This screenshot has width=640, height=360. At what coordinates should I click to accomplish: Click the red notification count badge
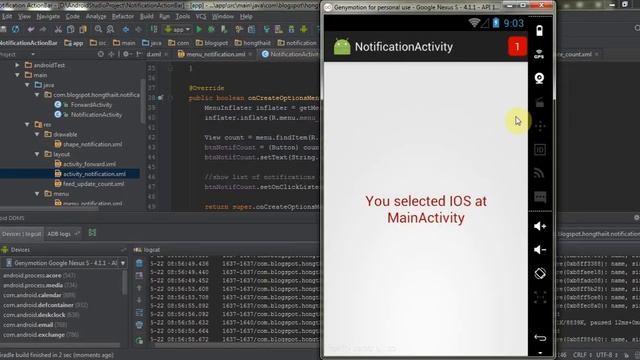517,47
